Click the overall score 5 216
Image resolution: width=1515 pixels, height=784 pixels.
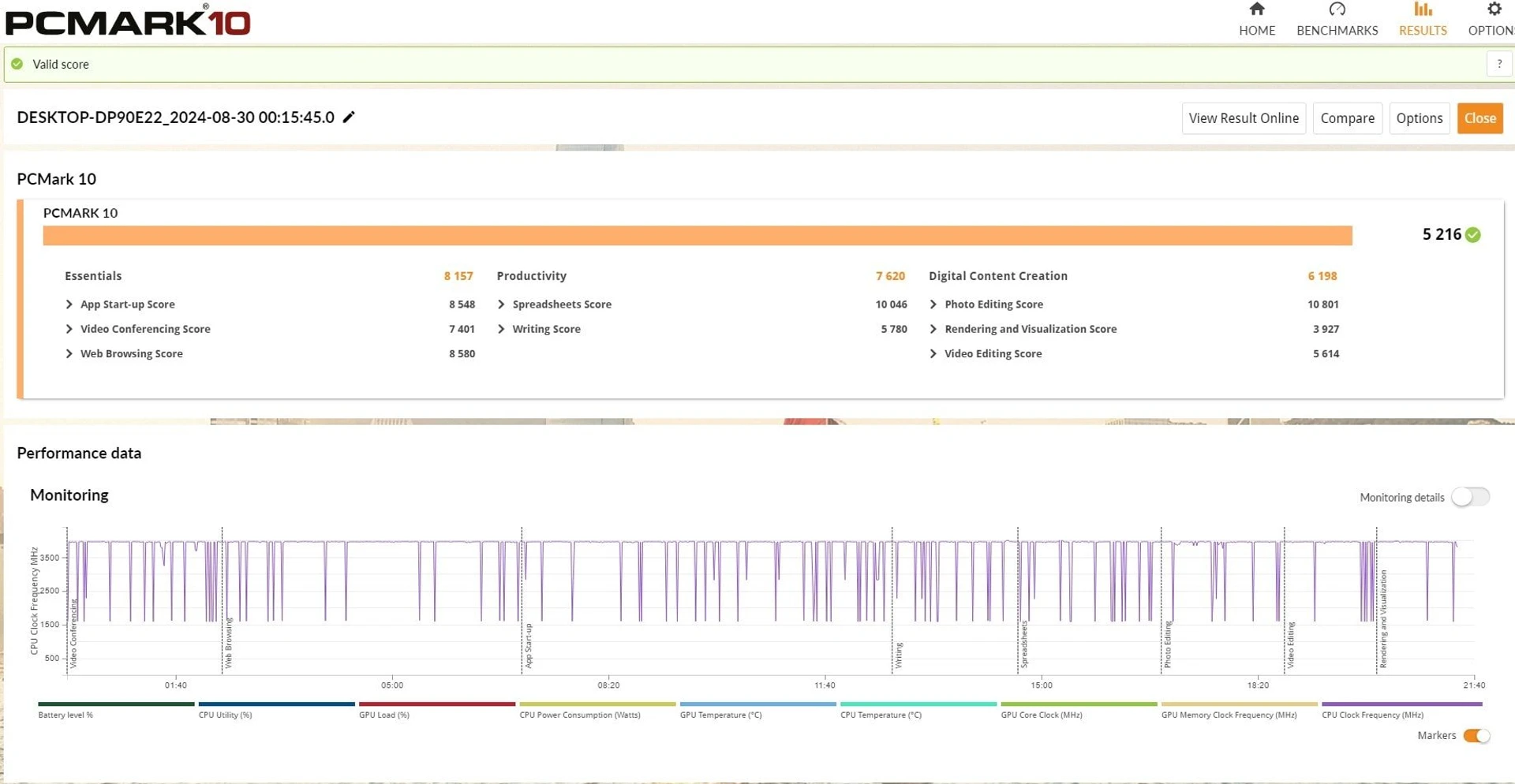[x=1442, y=234]
